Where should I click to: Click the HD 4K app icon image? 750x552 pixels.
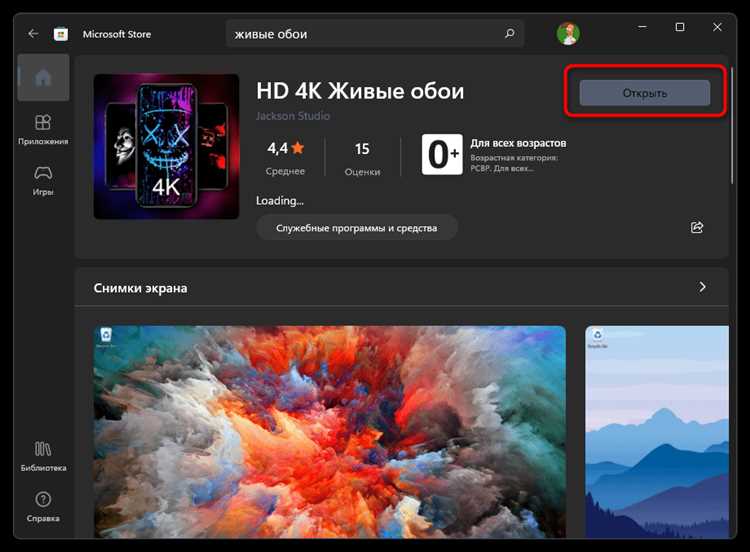point(166,146)
